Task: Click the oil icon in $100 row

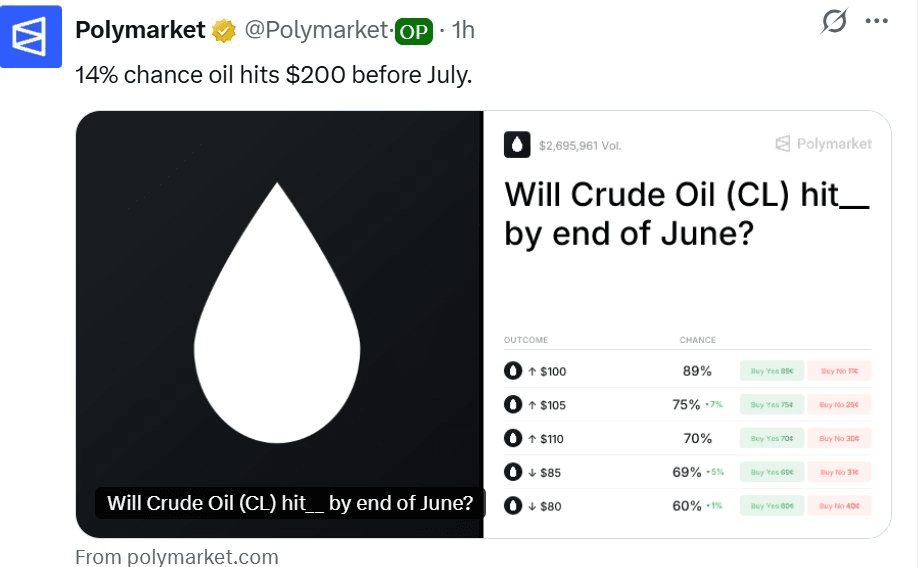Action: coord(513,371)
